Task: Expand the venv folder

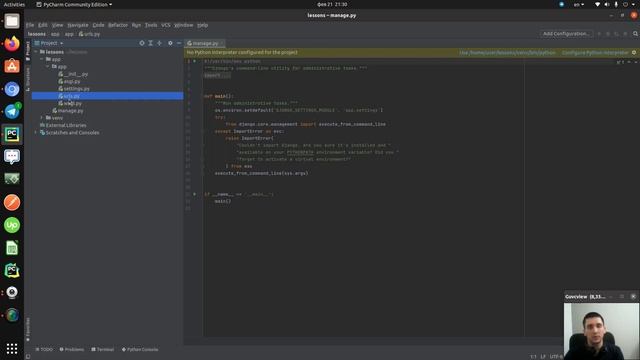Action: click(42, 118)
